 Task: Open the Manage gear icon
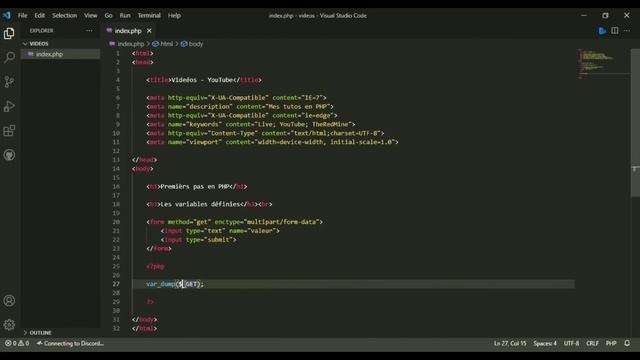(9, 325)
